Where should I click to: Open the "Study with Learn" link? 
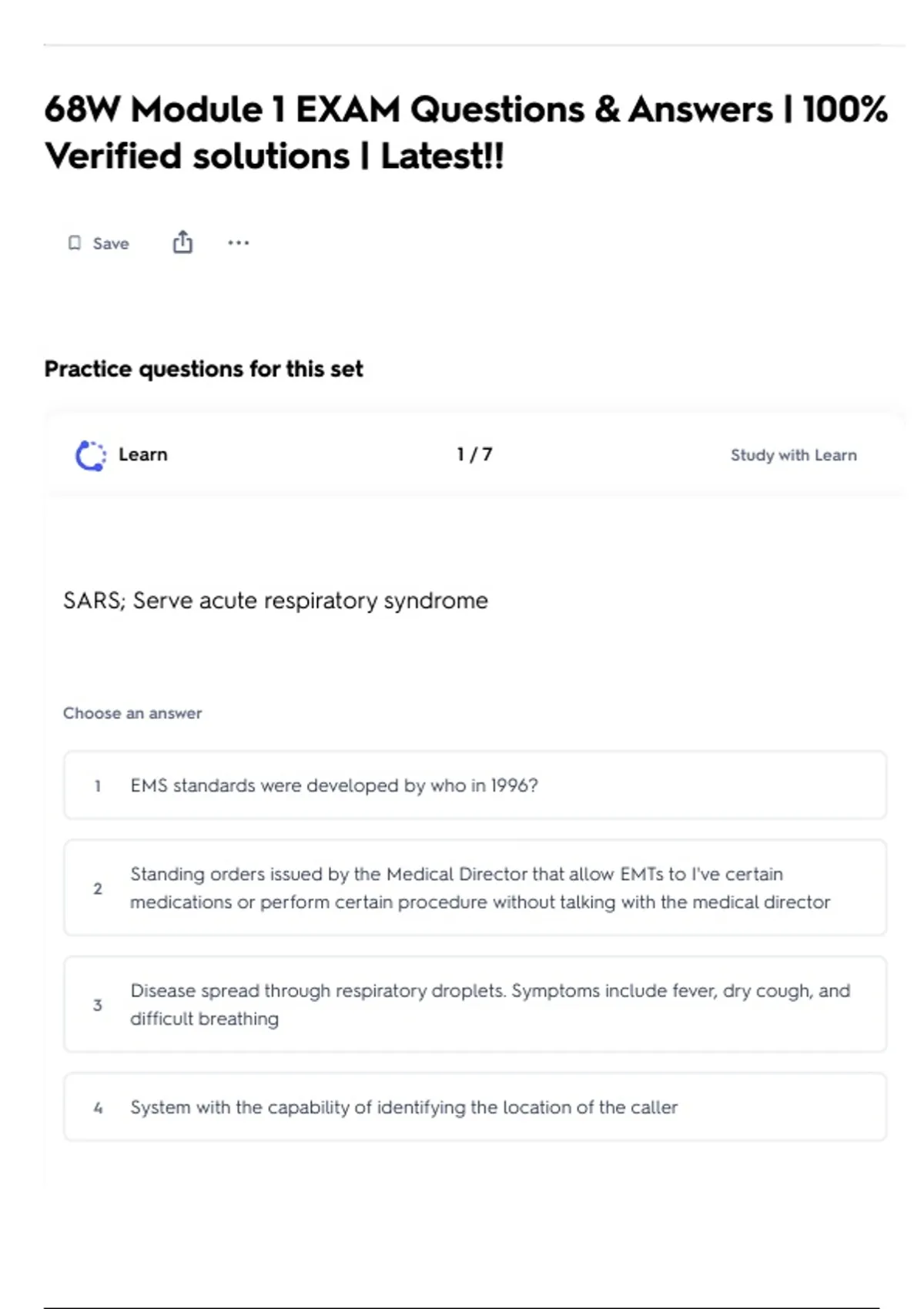[x=793, y=455]
